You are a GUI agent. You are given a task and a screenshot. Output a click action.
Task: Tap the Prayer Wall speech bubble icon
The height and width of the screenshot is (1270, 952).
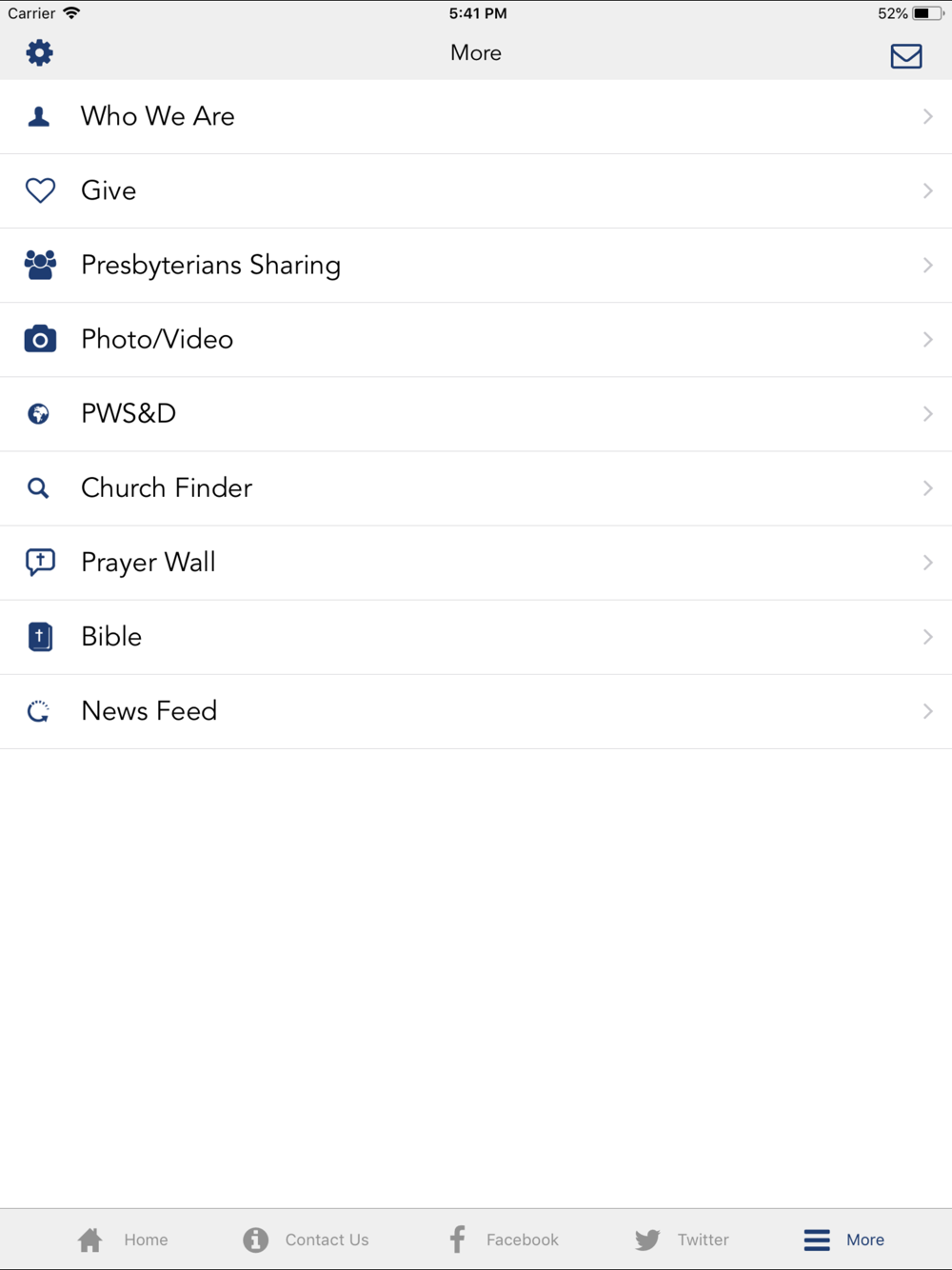[40, 563]
